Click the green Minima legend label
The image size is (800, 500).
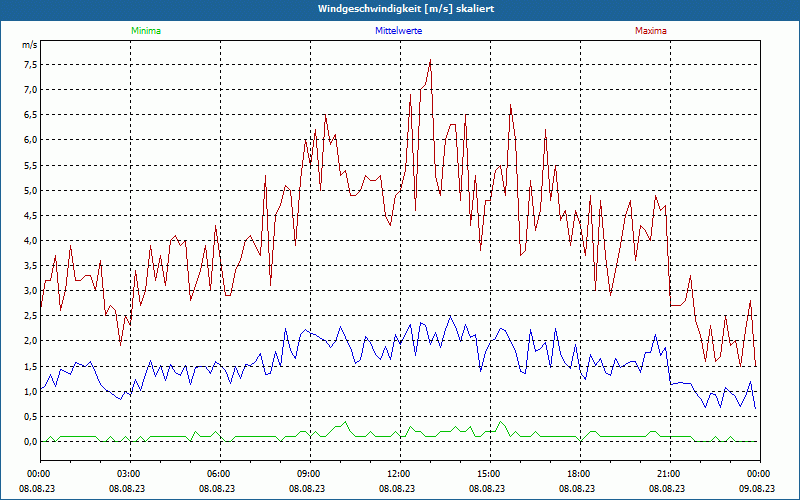tap(146, 31)
